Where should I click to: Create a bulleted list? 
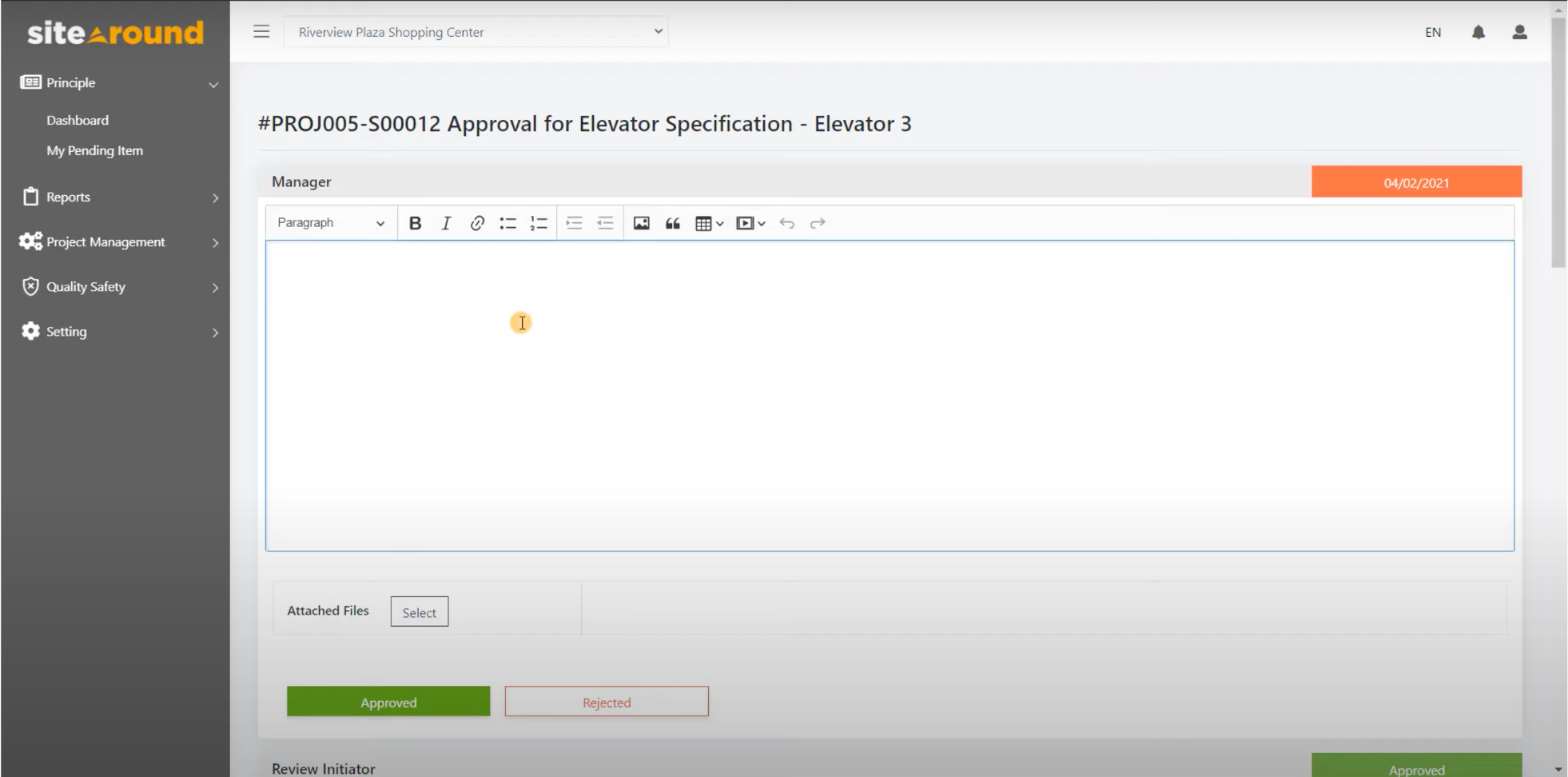tap(507, 223)
